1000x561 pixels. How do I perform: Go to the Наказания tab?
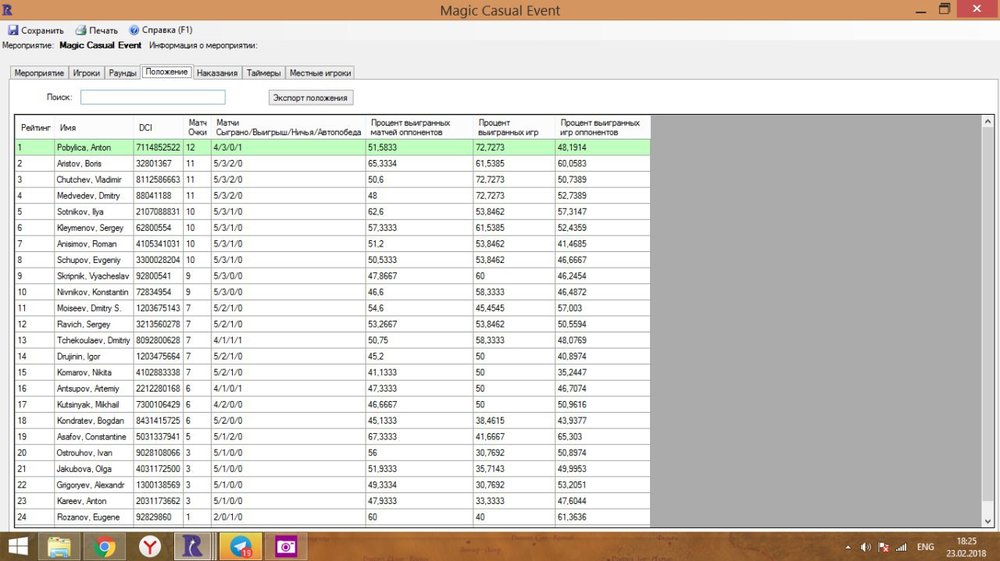point(217,73)
